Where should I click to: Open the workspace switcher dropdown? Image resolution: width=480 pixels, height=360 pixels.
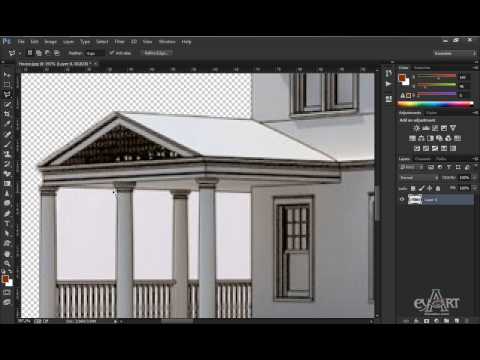(x=455, y=53)
